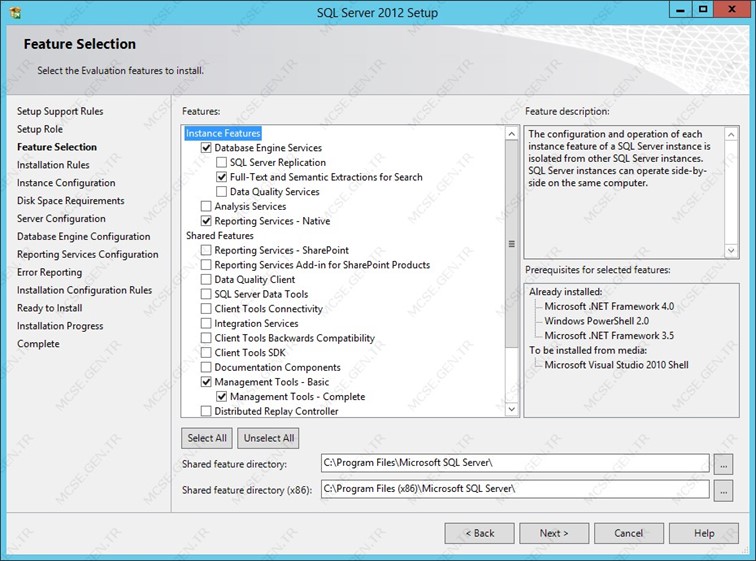
Task: Check Documentation Components option
Action: point(206,367)
